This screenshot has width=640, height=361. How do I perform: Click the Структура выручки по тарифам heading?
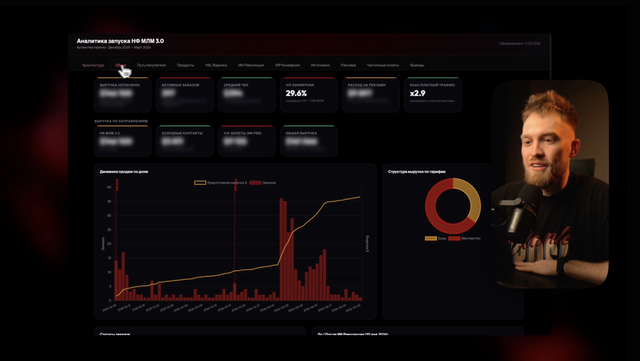417,172
